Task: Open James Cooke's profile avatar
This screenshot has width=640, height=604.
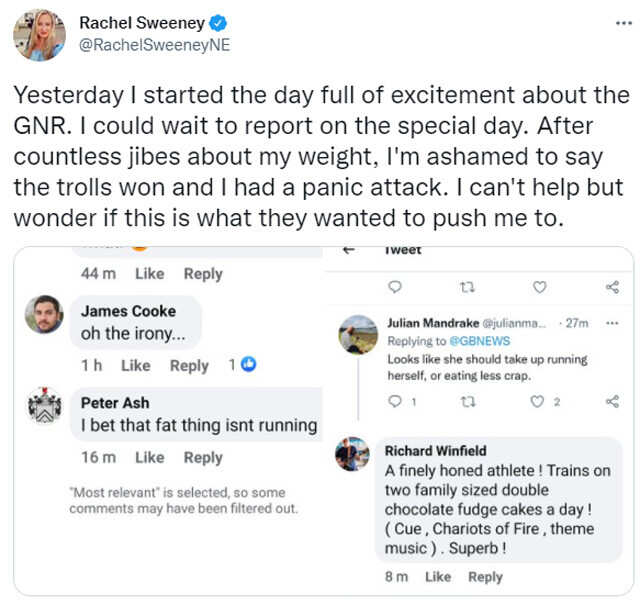Action: tap(44, 314)
